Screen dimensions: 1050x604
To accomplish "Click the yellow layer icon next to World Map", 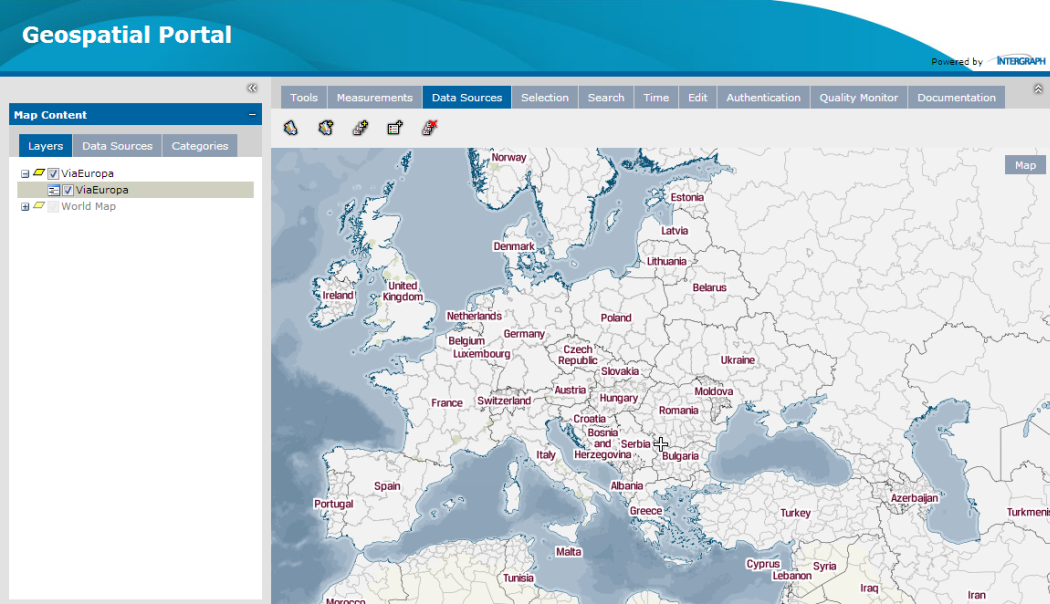I will (39, 206).
